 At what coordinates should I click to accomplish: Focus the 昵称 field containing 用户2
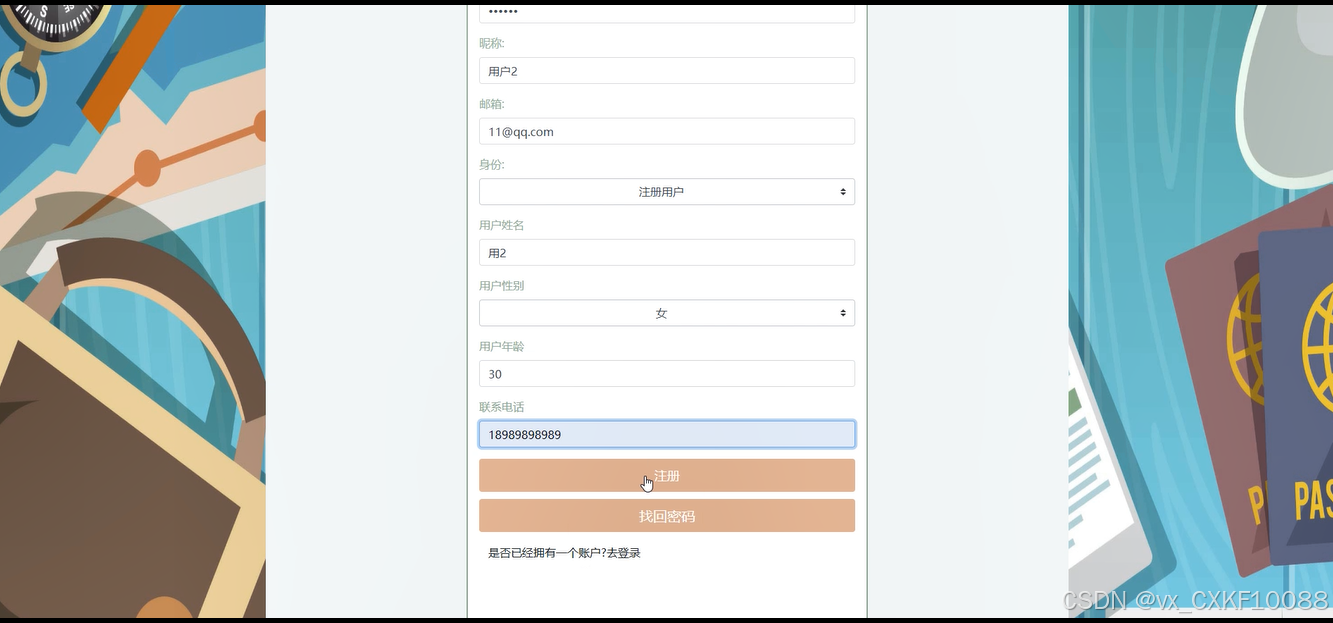tap(667, 70)
